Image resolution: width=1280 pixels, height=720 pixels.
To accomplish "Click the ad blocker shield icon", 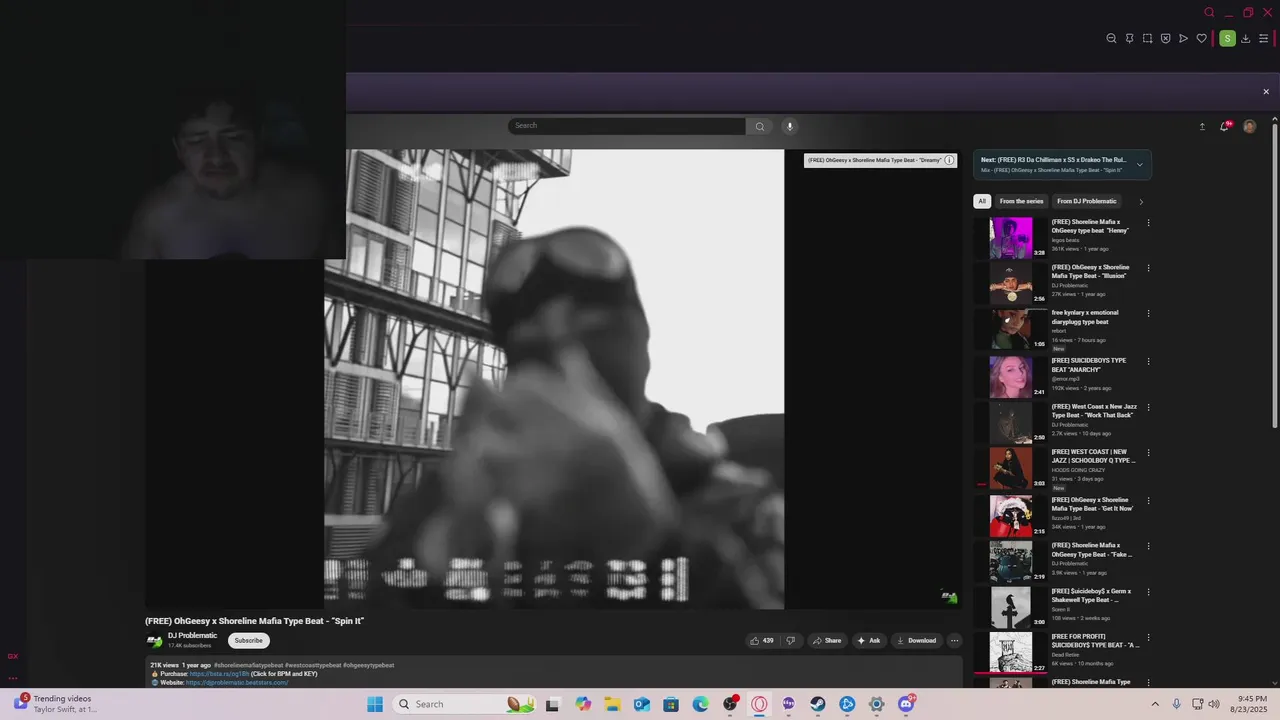I will tap(1165, 39).
